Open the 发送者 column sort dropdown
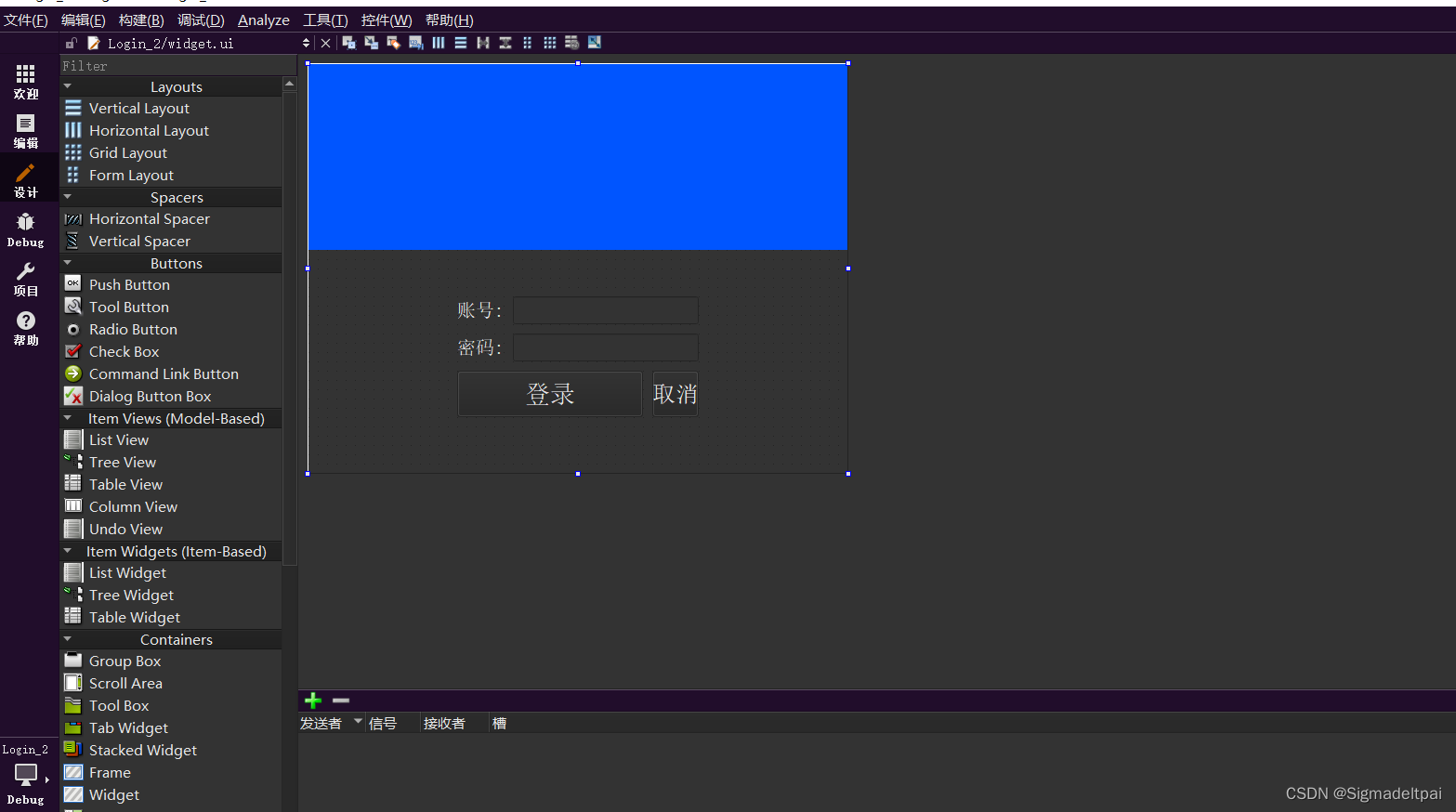This screenshot has height=812, width=1456. tap(359, 723)
